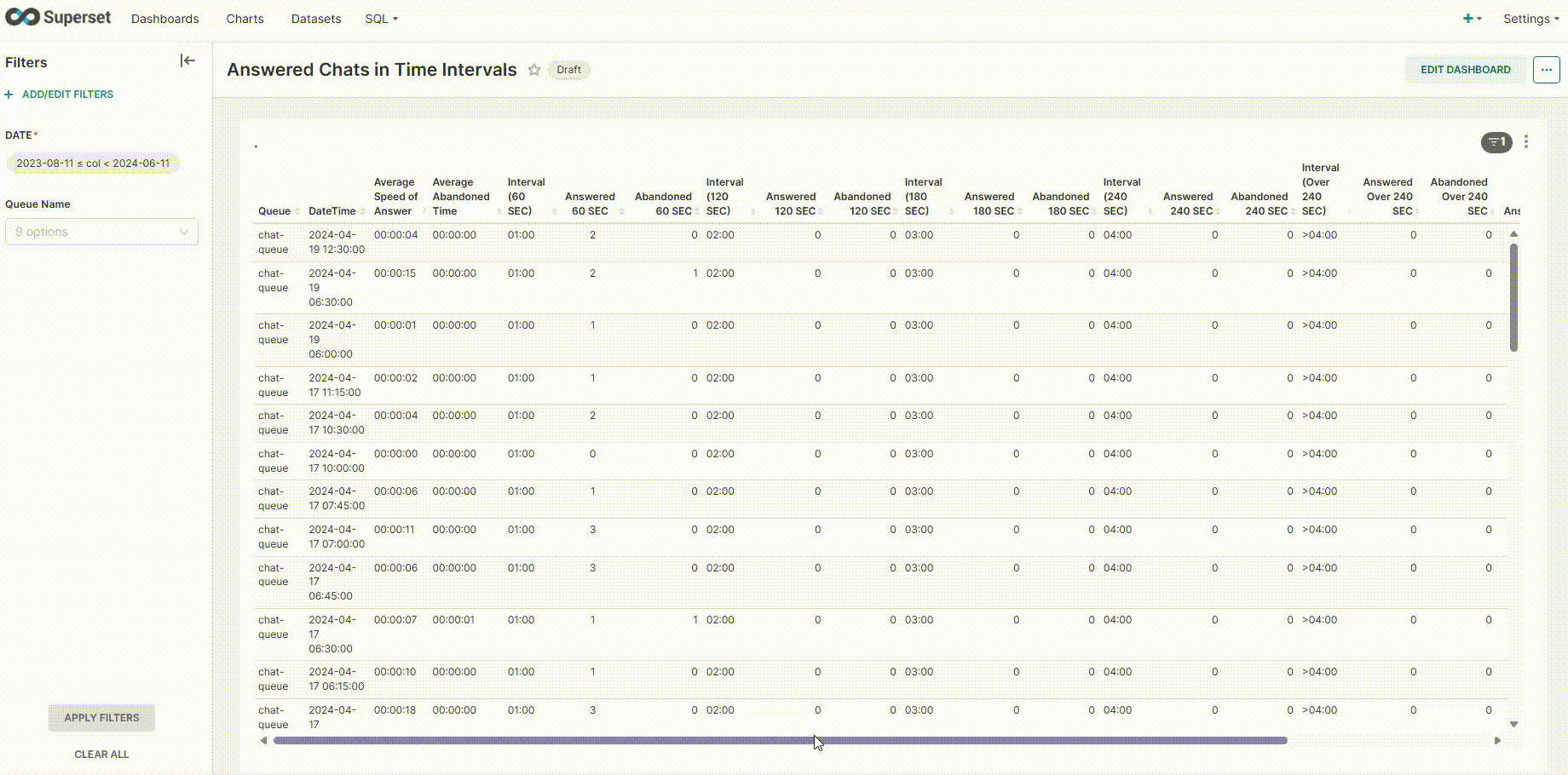The height and width of the screenshot is (775, 1568).
Task: Collapse the Filters panel
Action: [187, 60]
